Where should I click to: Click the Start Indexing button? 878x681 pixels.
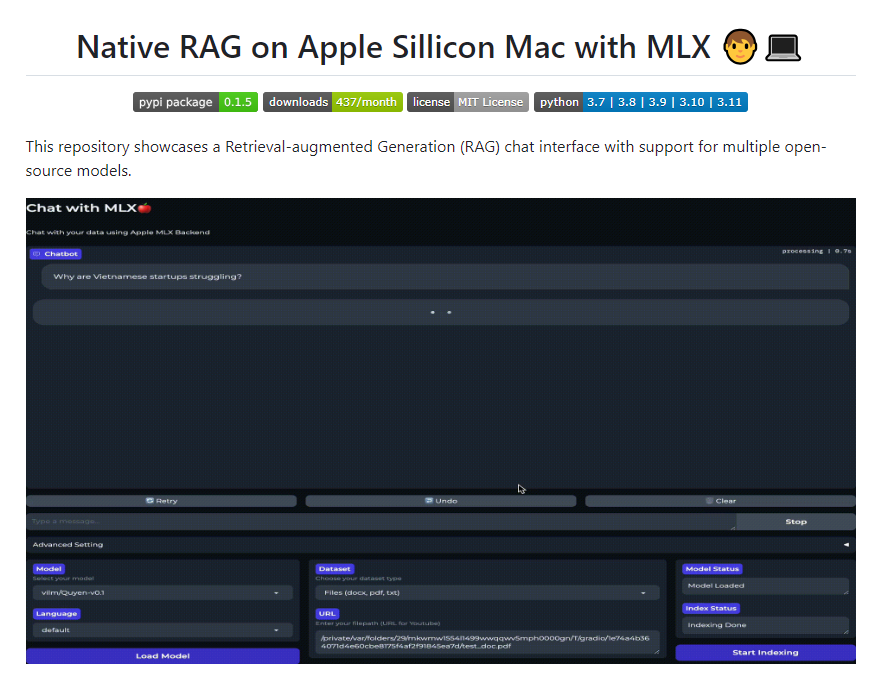click(x=765, y=652)
